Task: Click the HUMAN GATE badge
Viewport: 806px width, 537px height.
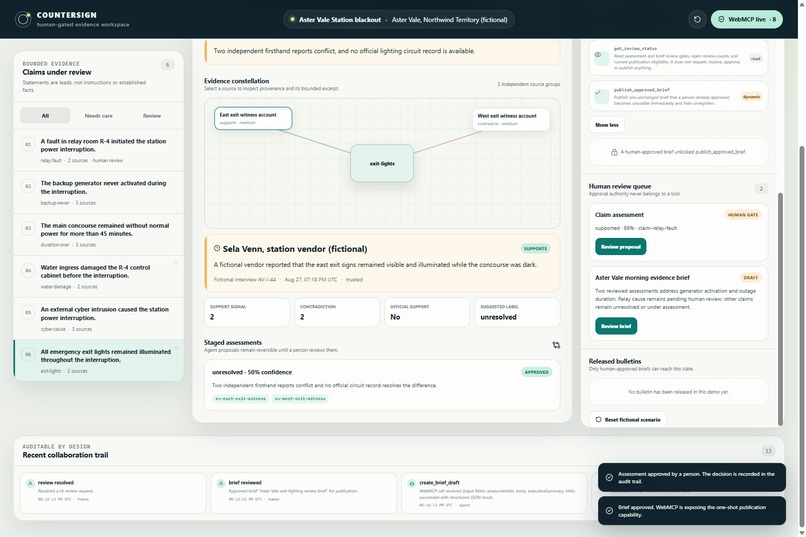Action: [743, 215]
